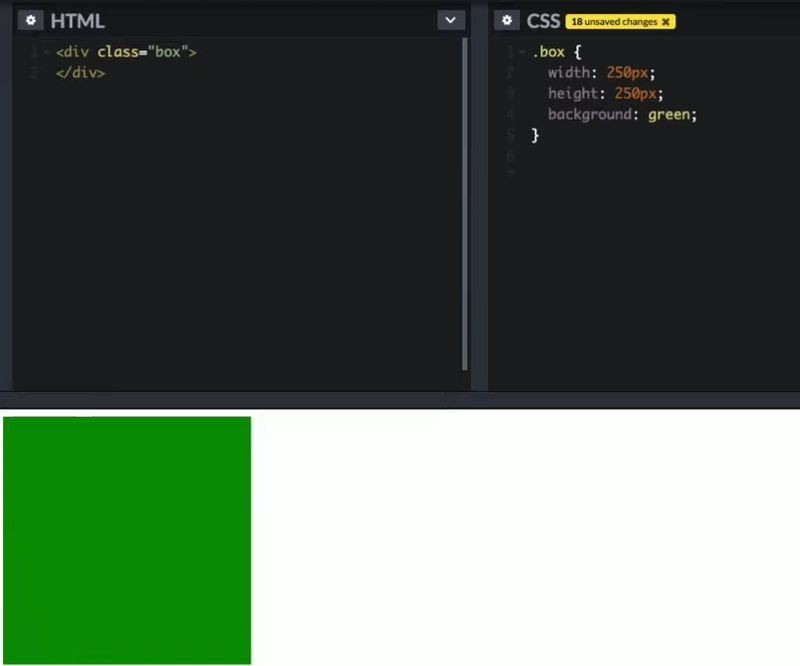Click the HTML panel title
This screenshot has height=666, width=800.
click(x=77, y=21)
